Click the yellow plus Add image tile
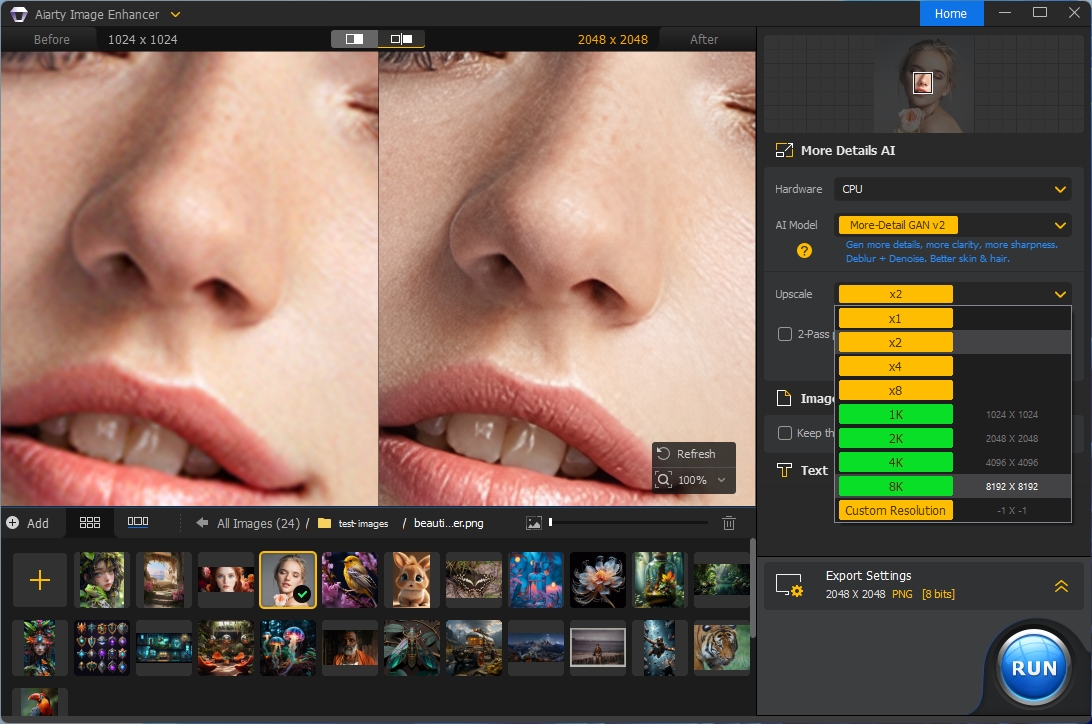Viewport: 1092px width, 724px height. [40, 580]
